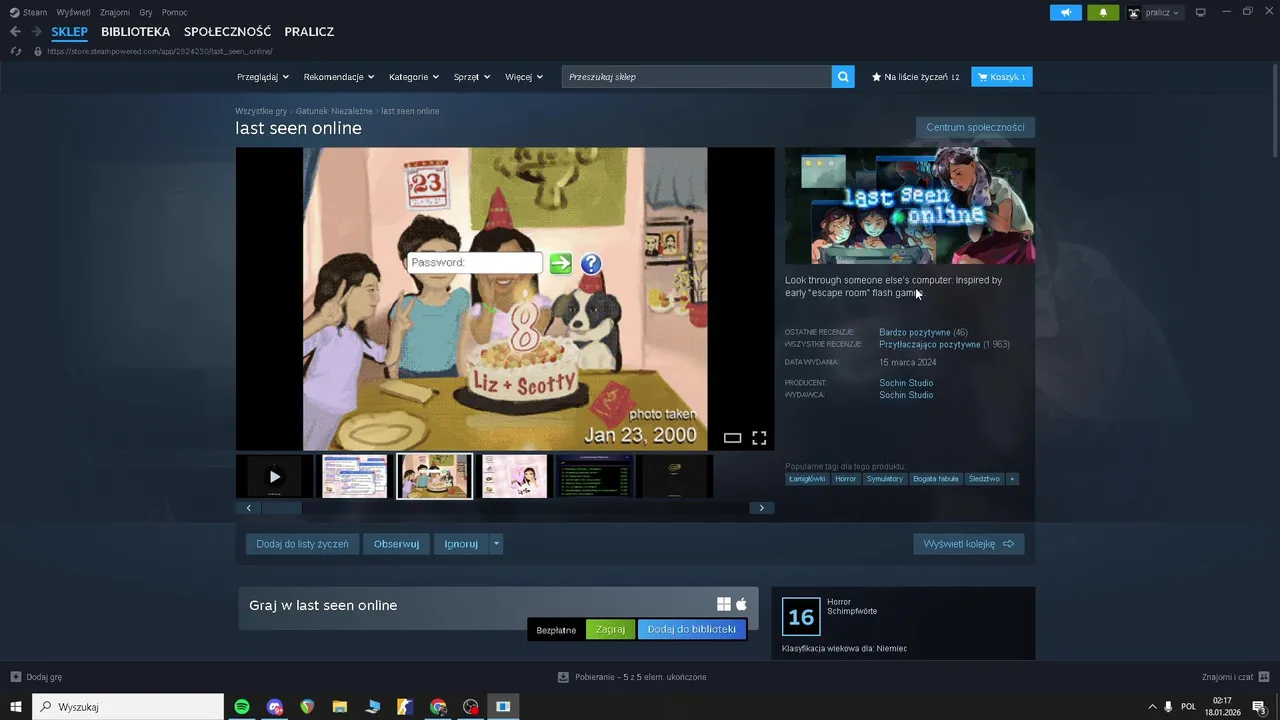Click the store URL address bar
Image resolution: width=1280 pixels, height=720 pixels.
160,51
